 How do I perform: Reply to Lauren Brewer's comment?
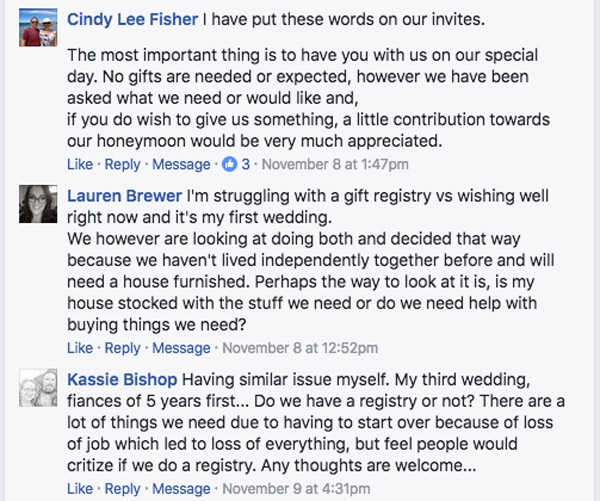click(x=123, y=349)
